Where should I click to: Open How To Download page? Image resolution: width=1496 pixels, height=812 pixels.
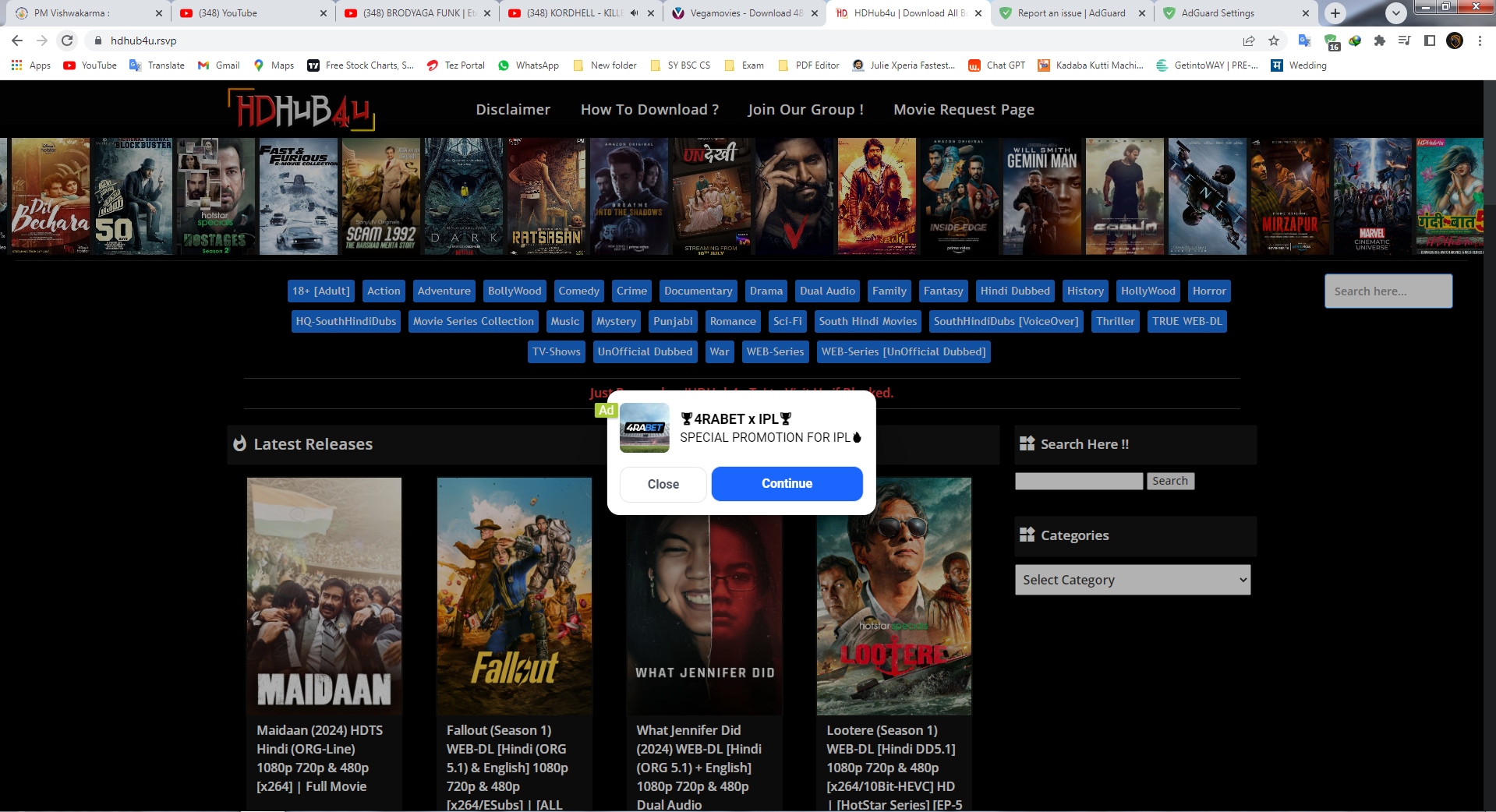649,110
